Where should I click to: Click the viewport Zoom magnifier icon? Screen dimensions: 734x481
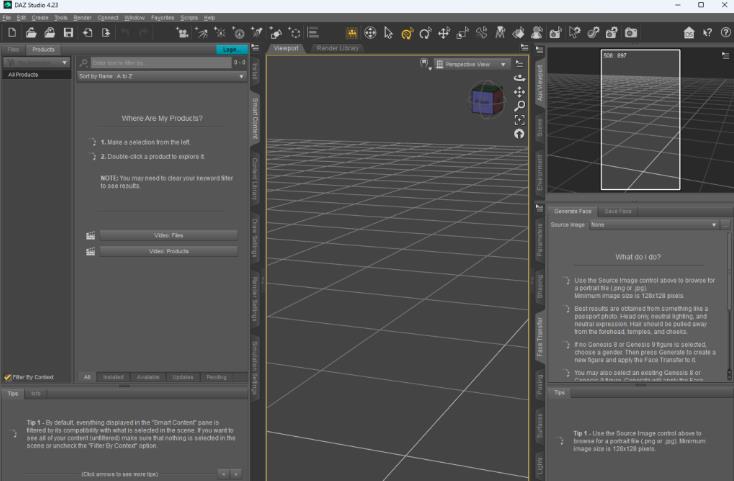pyautogui.click(x=519, y=106)
